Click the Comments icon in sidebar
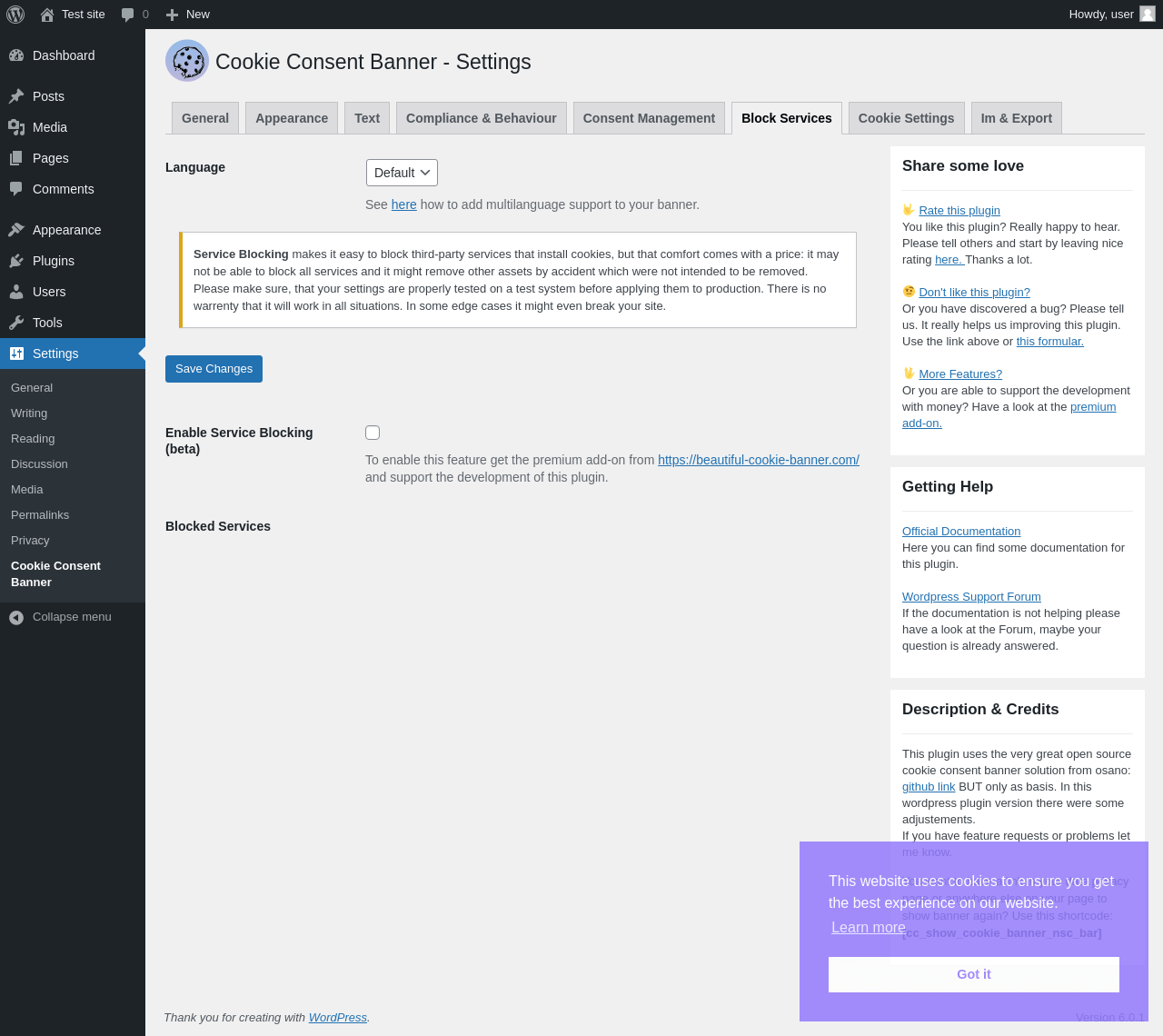Screen dimensions: 1163x1036 coord(16,189)
